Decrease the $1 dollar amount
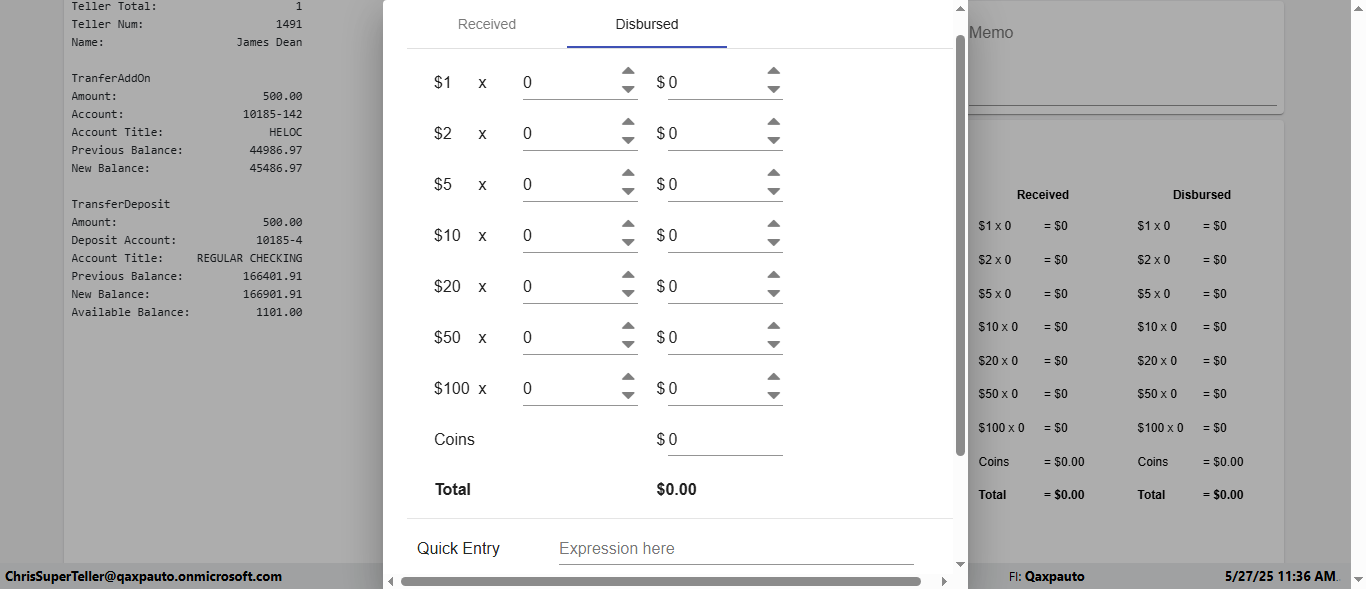This screenshot has width=1366, height=589. tap(773, 90)
